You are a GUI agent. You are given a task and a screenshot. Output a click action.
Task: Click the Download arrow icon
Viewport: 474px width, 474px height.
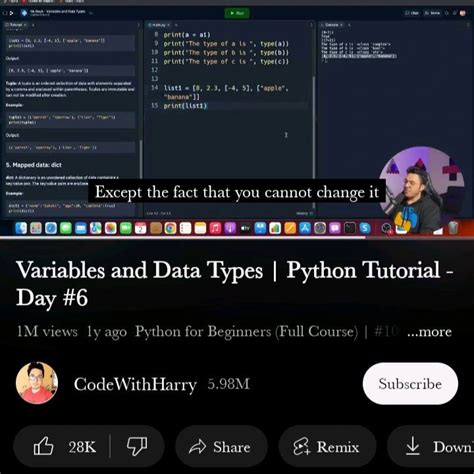pos(413,446)
